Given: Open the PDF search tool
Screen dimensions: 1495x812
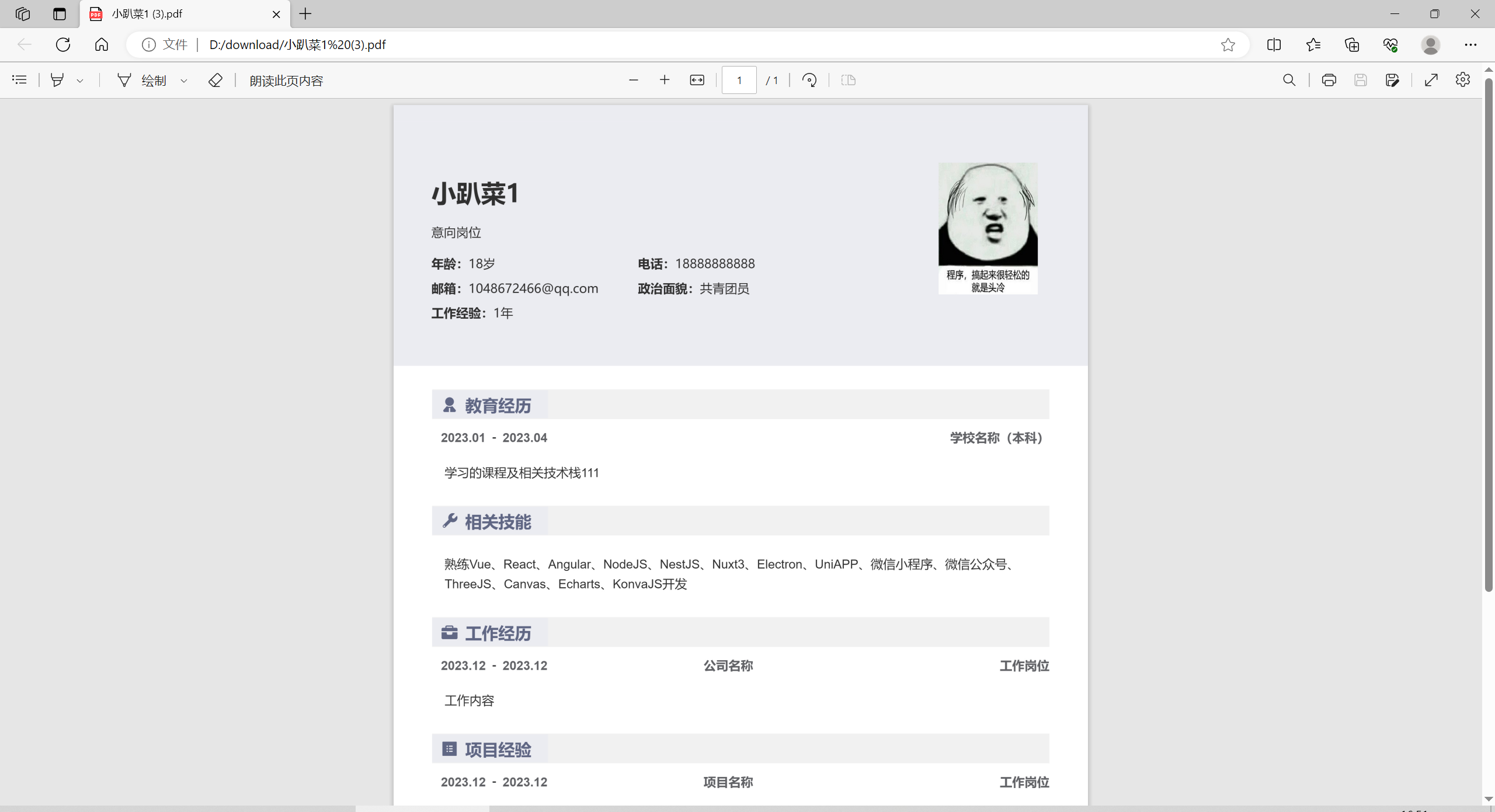Looking at the screenshot, I should 1289,80.
